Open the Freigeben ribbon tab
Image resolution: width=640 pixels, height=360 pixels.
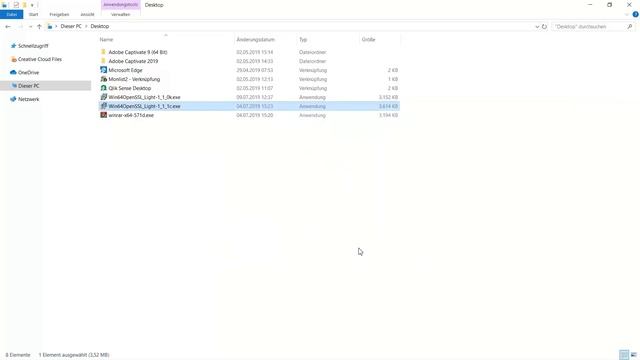(x=59, y=14)
